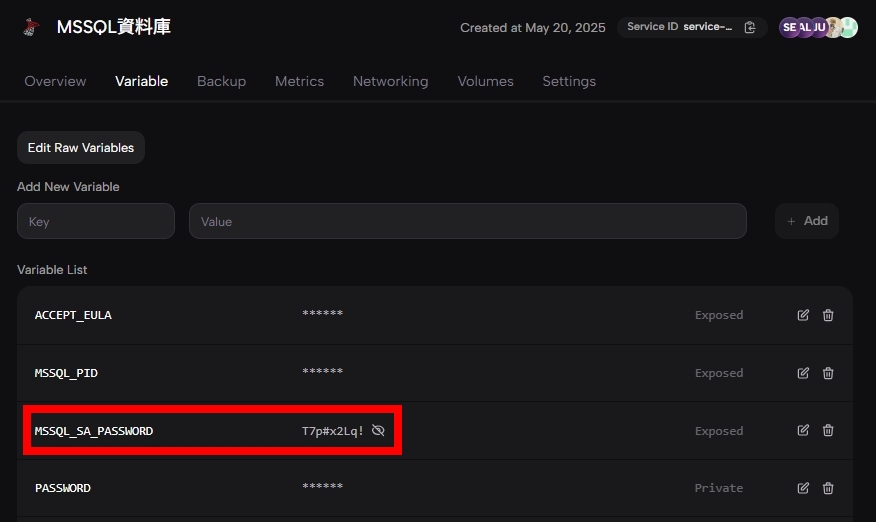The width and height of the screenshot is (876, 522).
Task: Open the Settings tab
Action: click(569, 81)
